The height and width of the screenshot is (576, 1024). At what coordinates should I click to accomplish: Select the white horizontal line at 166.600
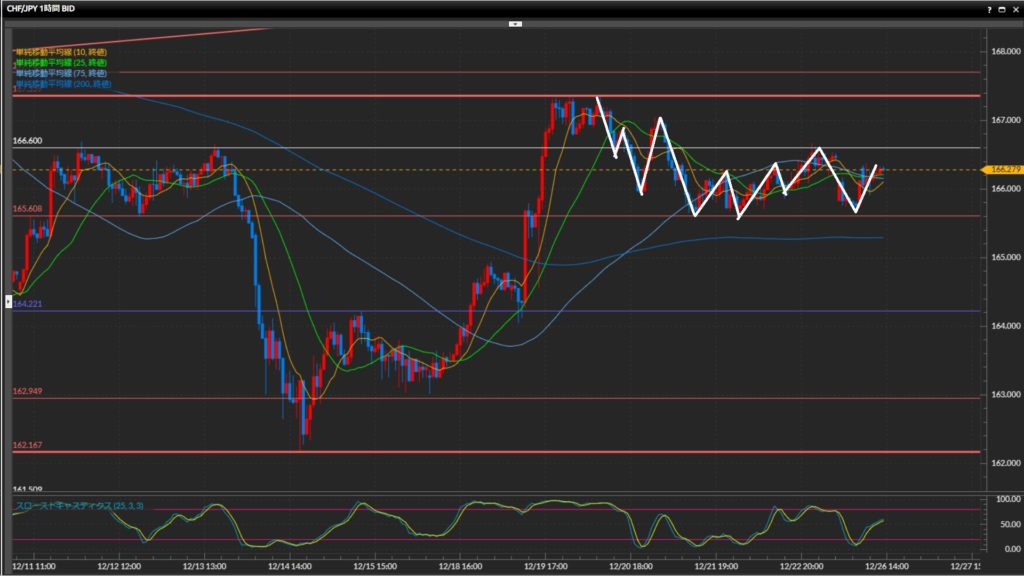click(27, 141)
